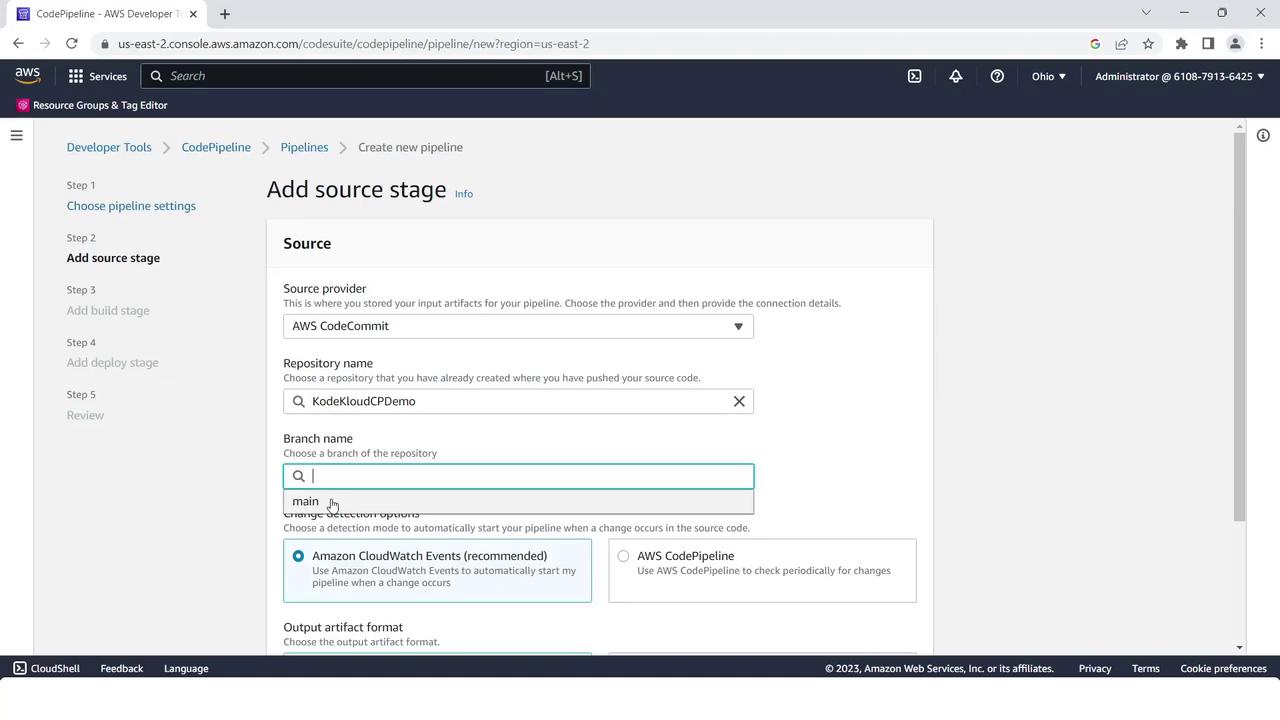Go to CodePipeline breadcrumb
Image resolution: width=1280 pixels, height=720 pixels.
216,147
